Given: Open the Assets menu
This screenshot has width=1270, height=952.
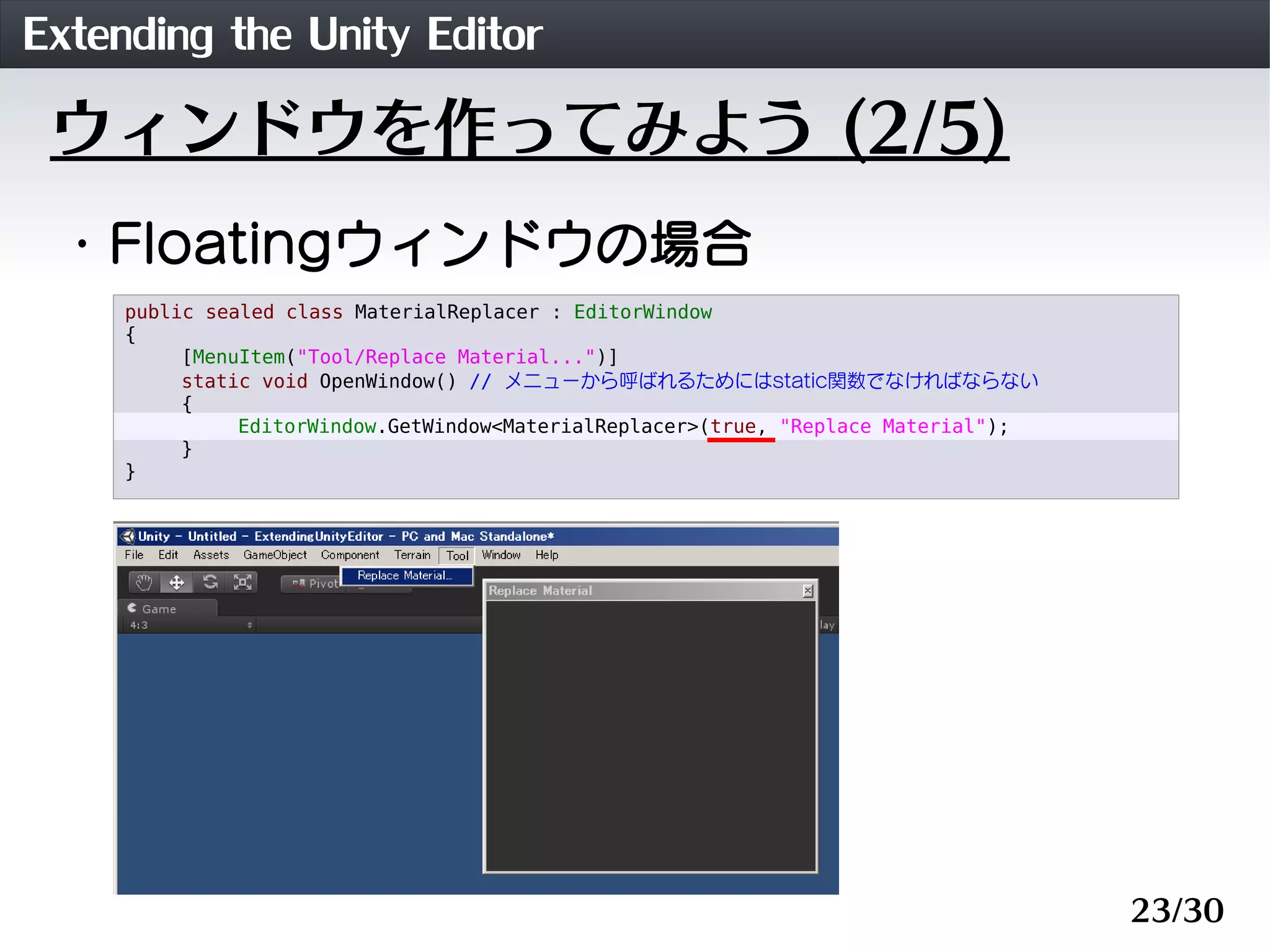Looking at the screenshot, I should tap(211, 555).
